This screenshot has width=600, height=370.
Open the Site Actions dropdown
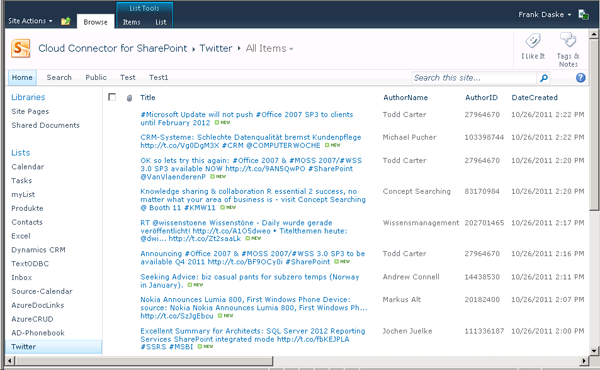tap(30, 21)
